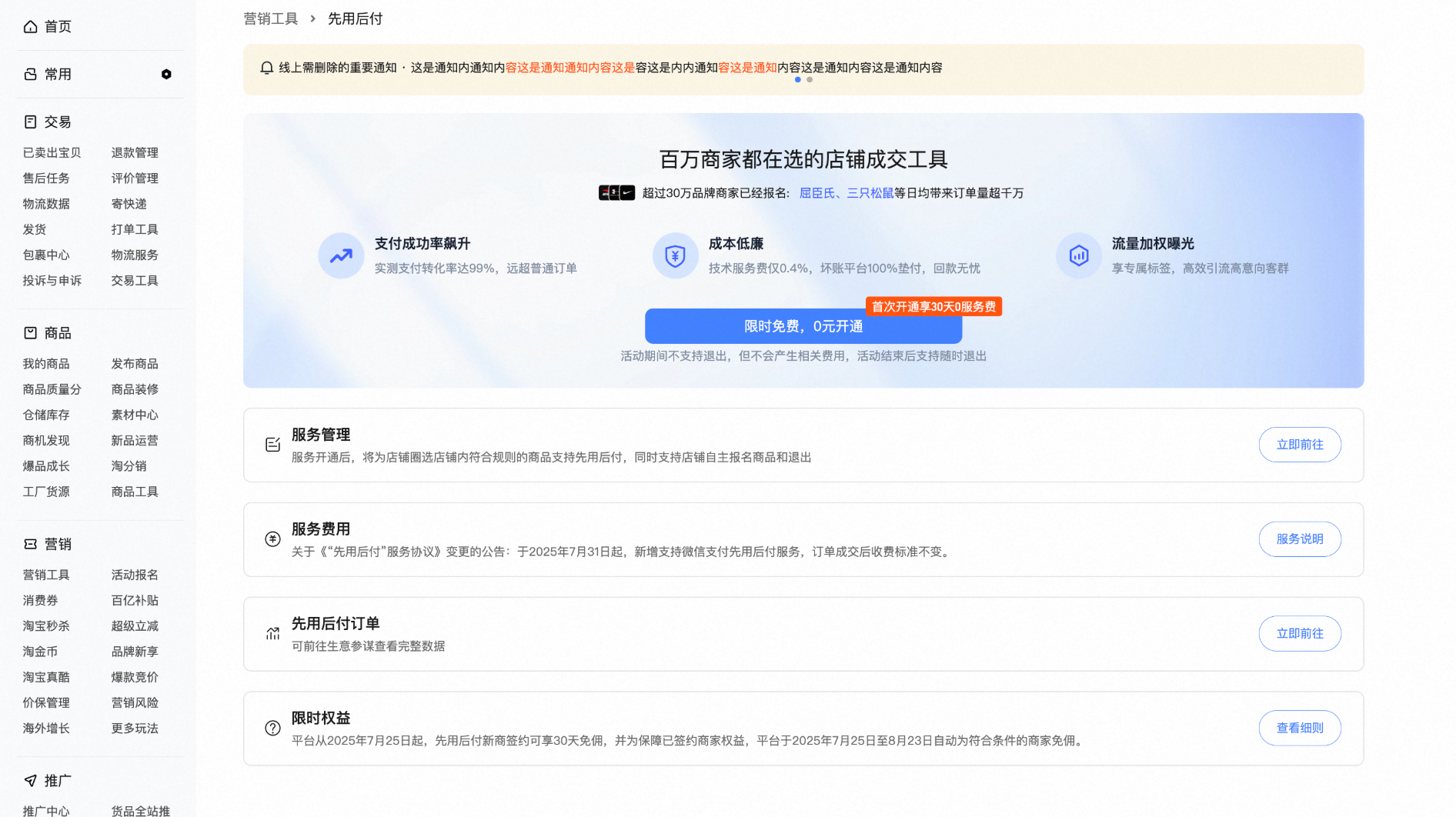Open the 屈臣氏 brand link
1456x817 pixels.
[816, 193]
